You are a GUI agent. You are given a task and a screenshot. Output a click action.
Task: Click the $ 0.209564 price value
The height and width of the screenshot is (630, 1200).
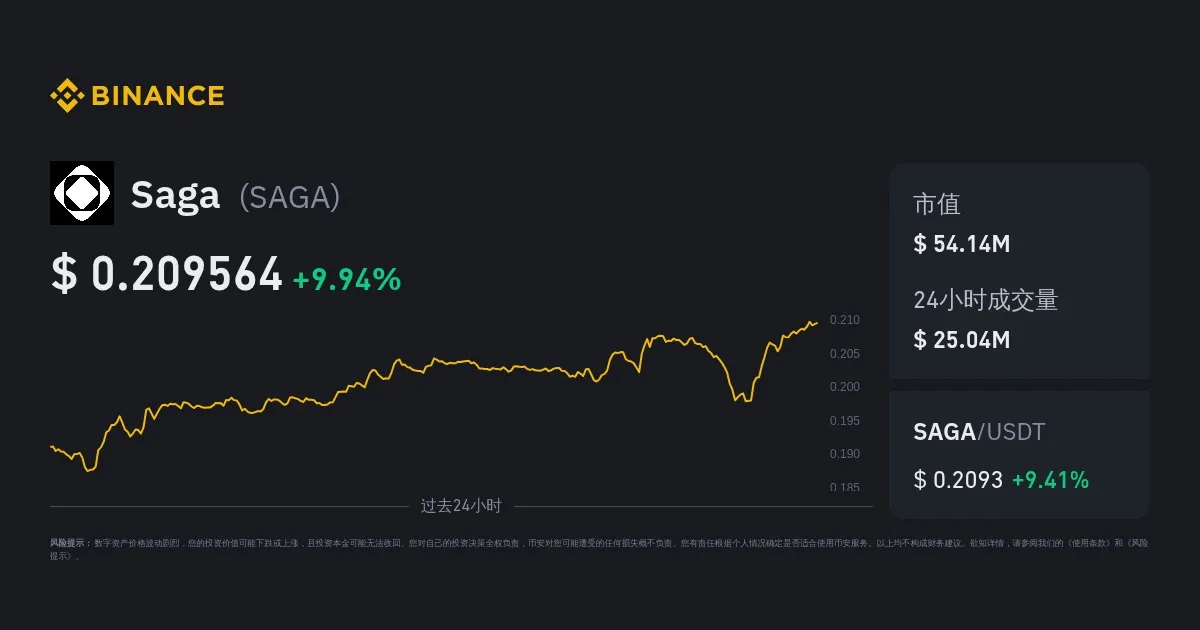click(x=167, y=275)
